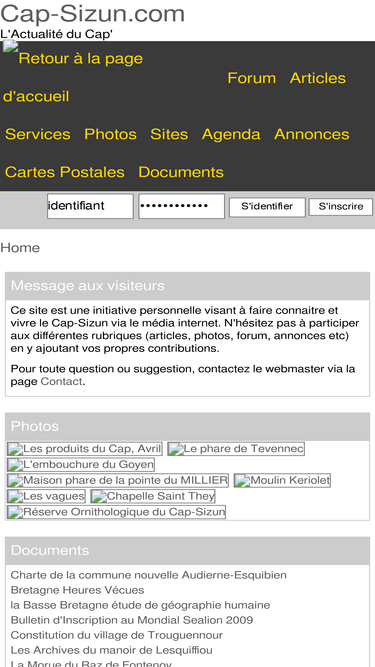Open the Photos section heading
375x667 pixels.
35,426
